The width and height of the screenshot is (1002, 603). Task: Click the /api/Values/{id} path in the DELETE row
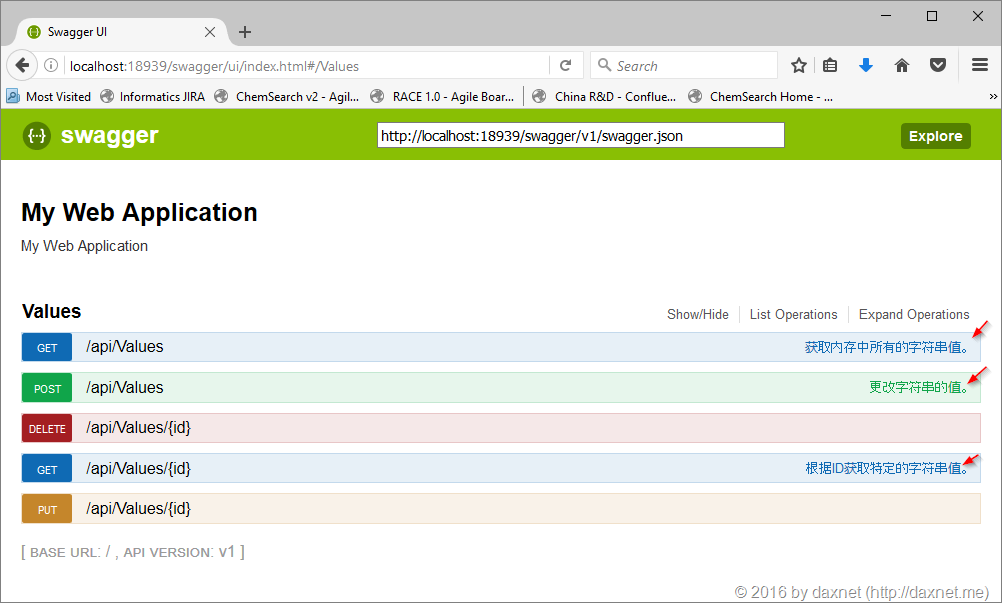(x=139, y=427)
